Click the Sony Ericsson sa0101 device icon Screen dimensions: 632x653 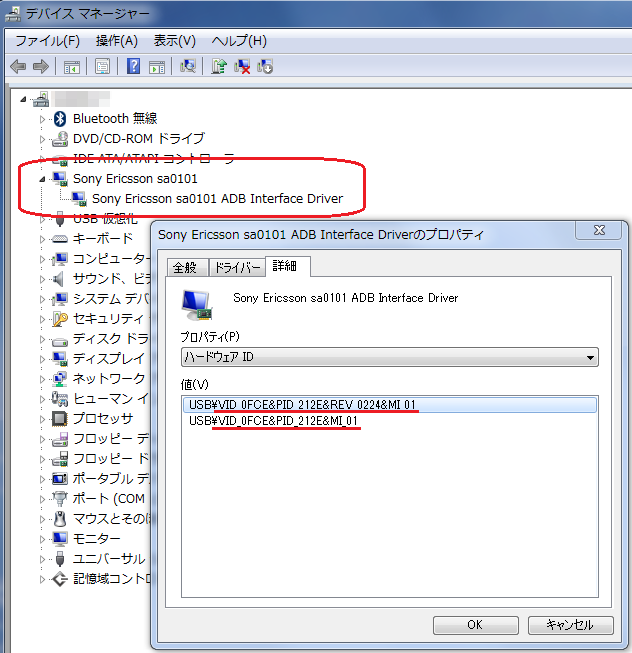pyautogui.click(x=60, y=179)
